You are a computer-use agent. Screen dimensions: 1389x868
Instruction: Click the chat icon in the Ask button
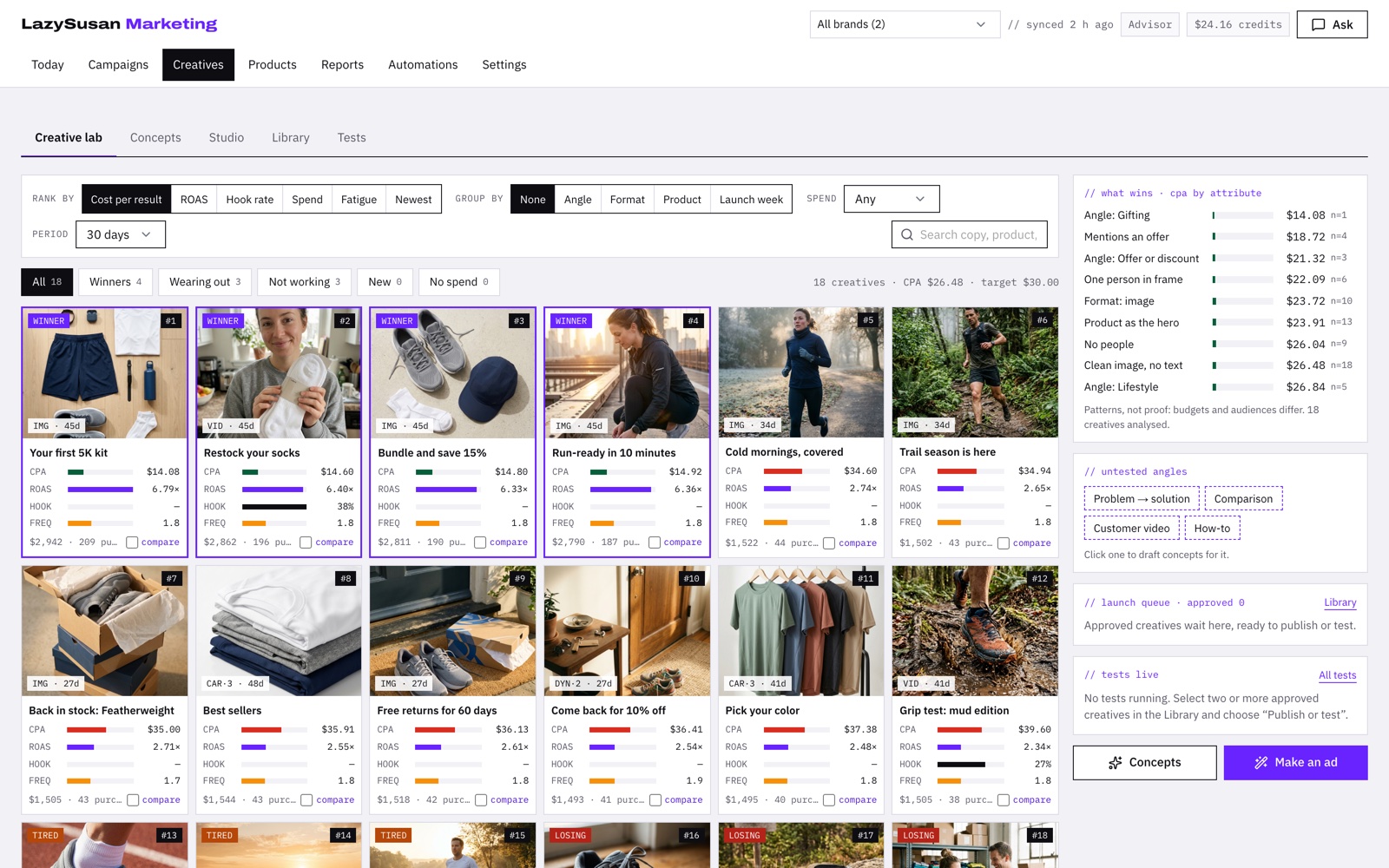(x=1318, y=24)
